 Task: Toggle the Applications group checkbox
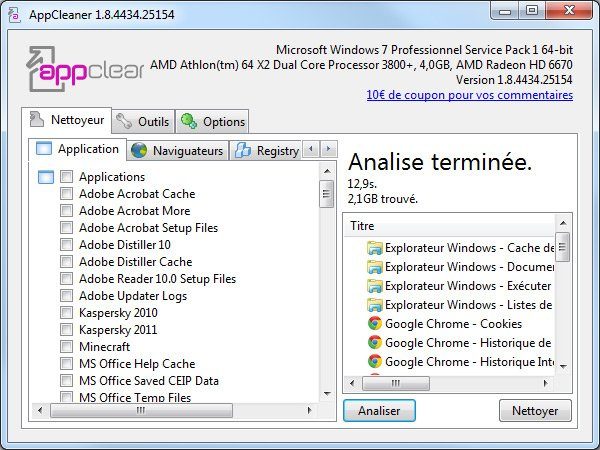(67, 177)
